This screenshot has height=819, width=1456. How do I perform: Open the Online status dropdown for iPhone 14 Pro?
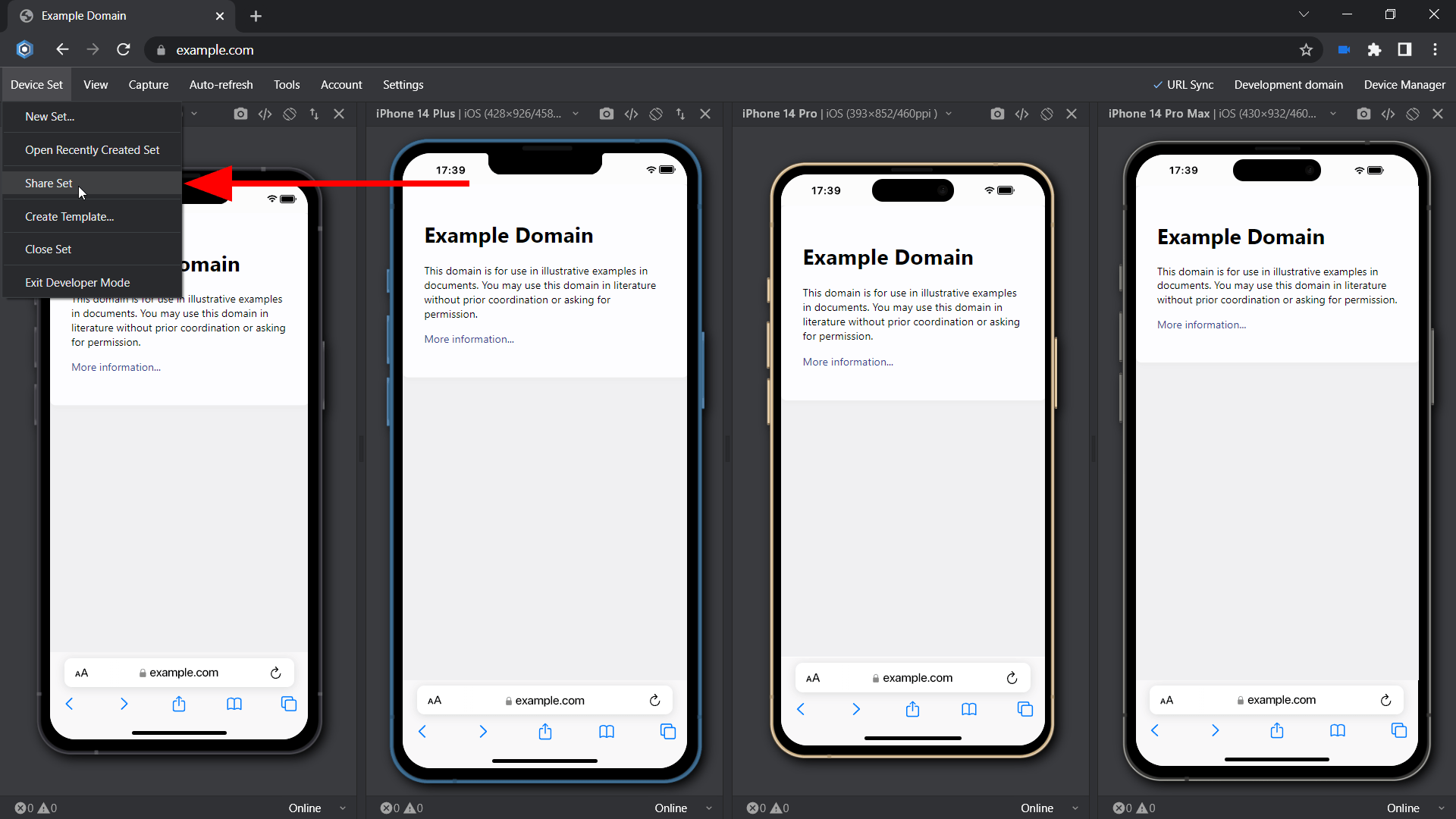1075,808
